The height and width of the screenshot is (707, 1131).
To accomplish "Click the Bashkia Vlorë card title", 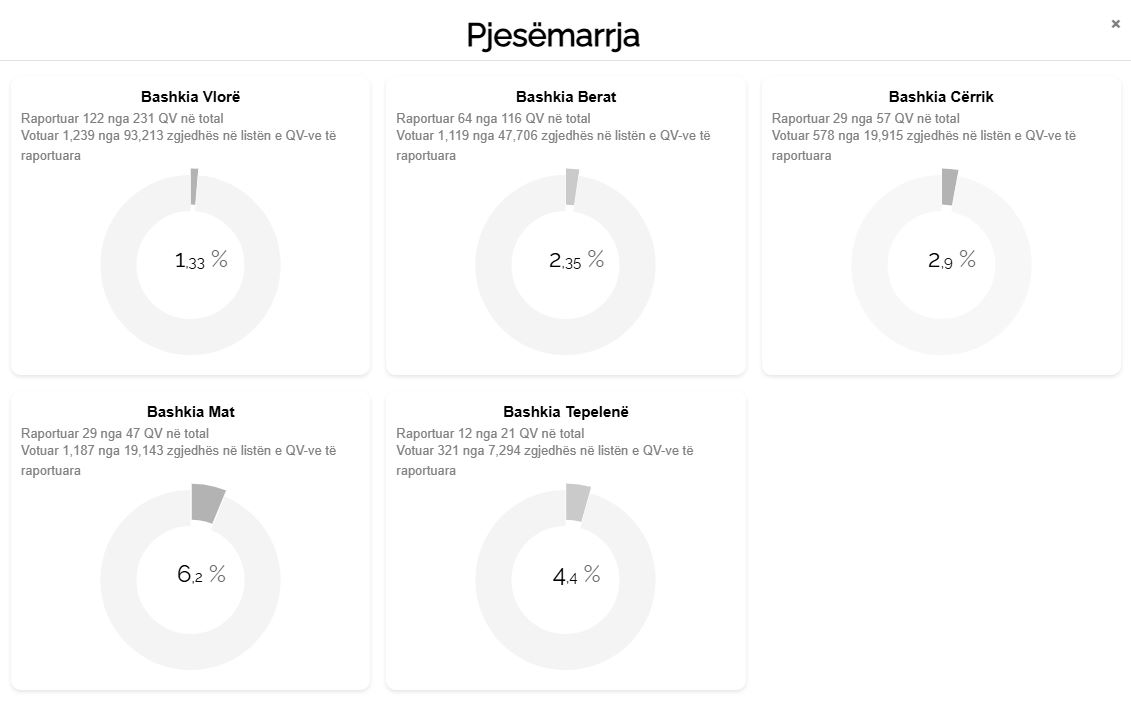I will [191, 97].
